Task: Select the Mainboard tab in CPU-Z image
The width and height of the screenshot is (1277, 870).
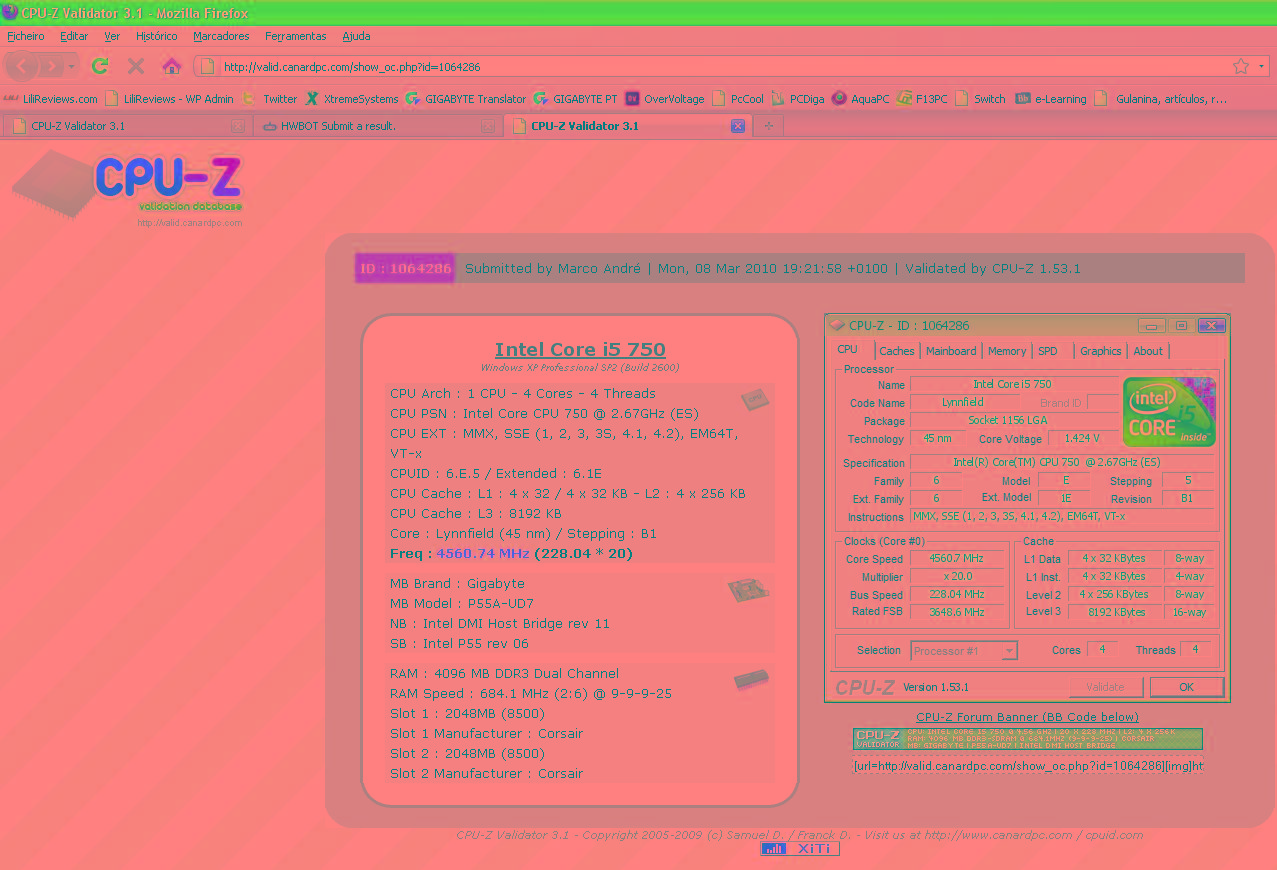Action: point(951,351)
